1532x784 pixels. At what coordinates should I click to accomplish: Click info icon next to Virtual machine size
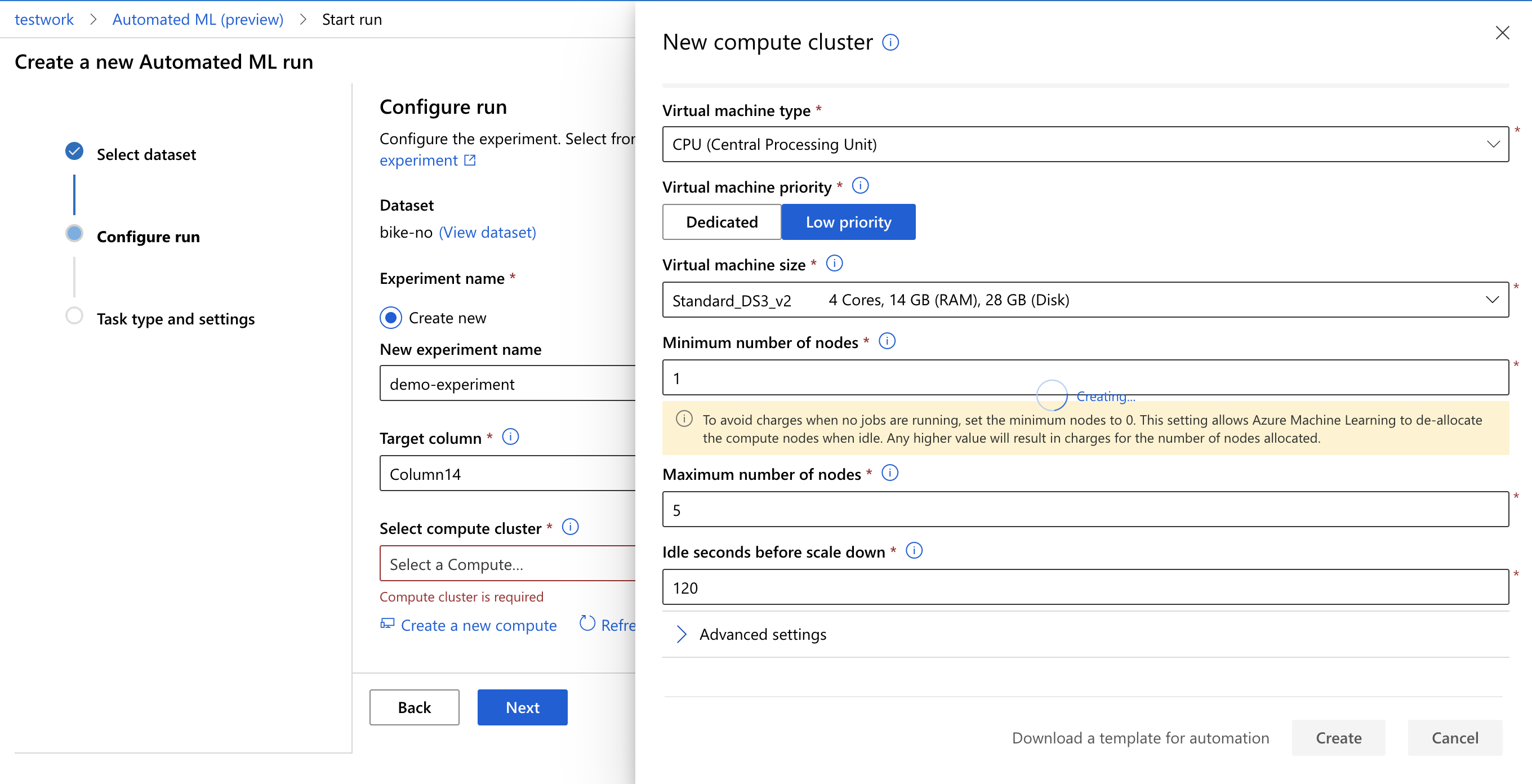click(x=834, y=263)
